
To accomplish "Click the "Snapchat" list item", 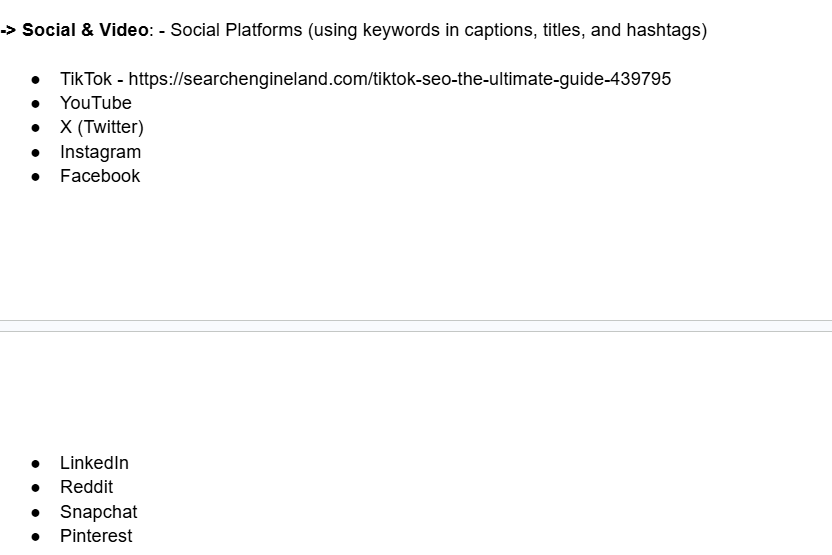I will pyautogui.click(x=98, y=512).
